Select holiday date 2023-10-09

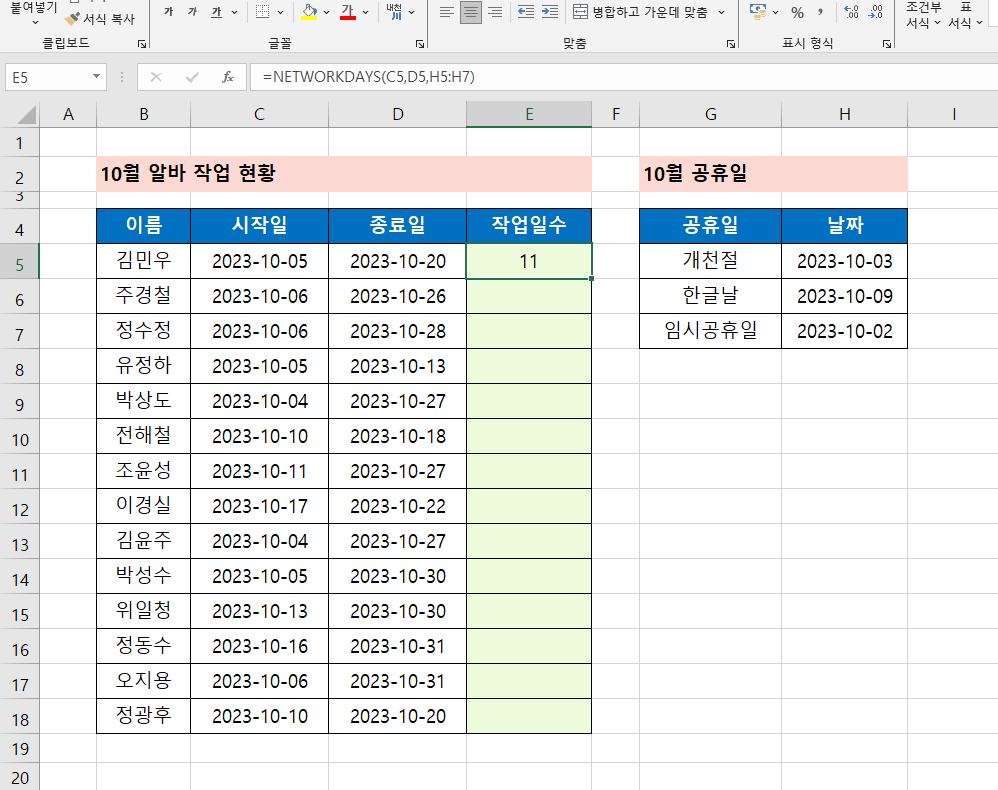(845, 296)
